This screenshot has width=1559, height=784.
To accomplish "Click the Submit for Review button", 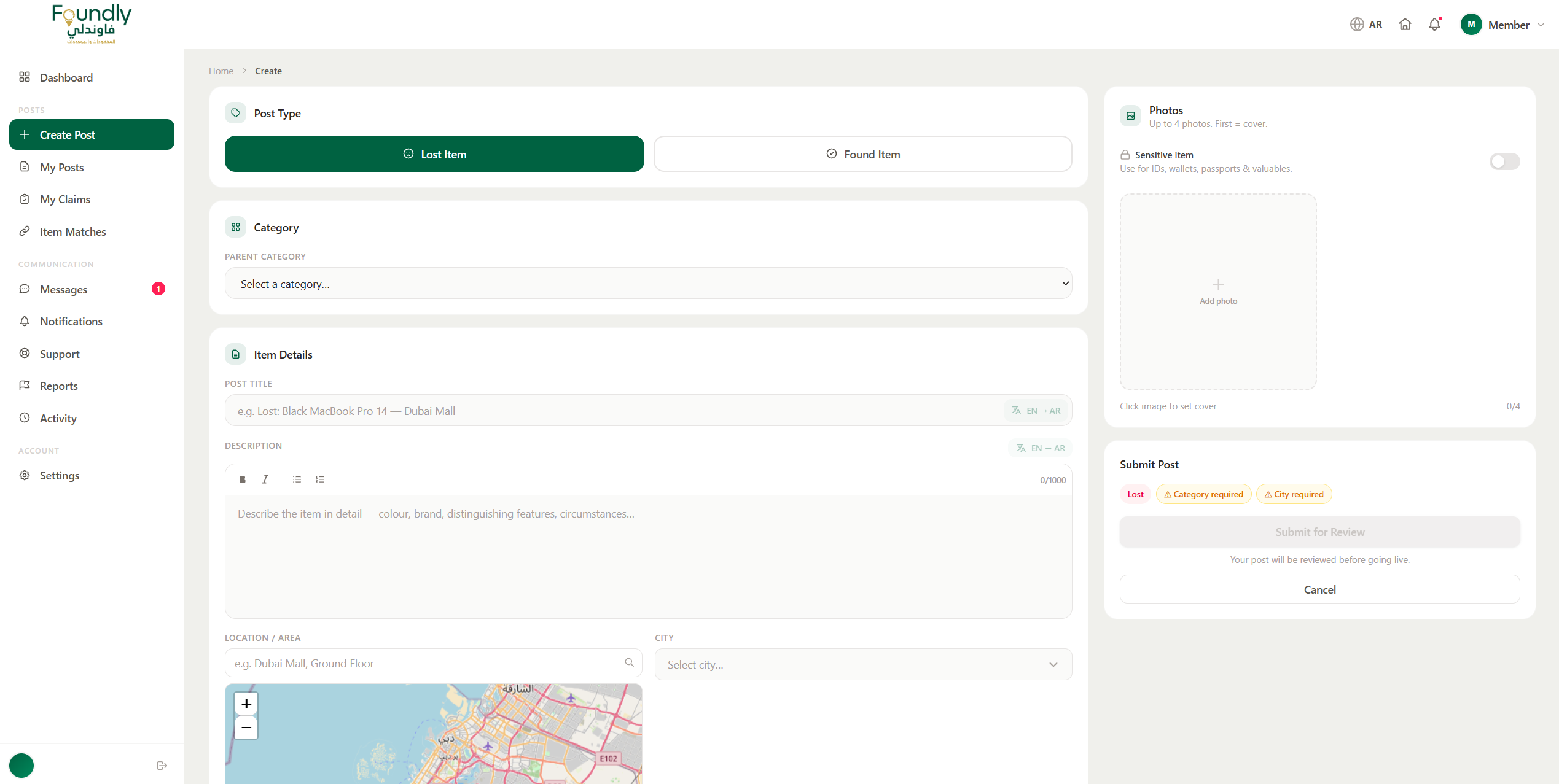I will point(1319,532).
